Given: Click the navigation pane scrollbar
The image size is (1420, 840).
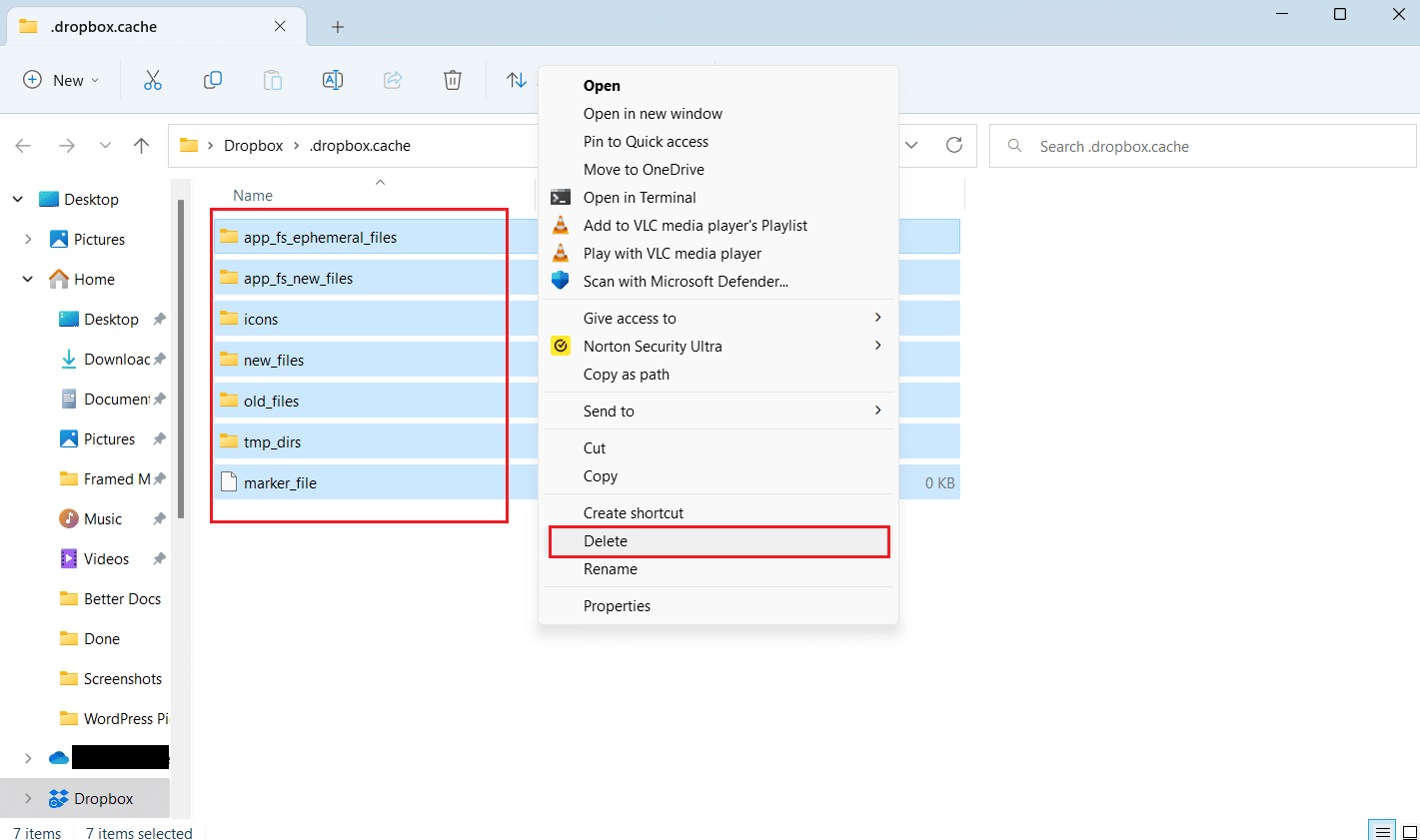Looking at the screenshot, I should tap(181, 360).
